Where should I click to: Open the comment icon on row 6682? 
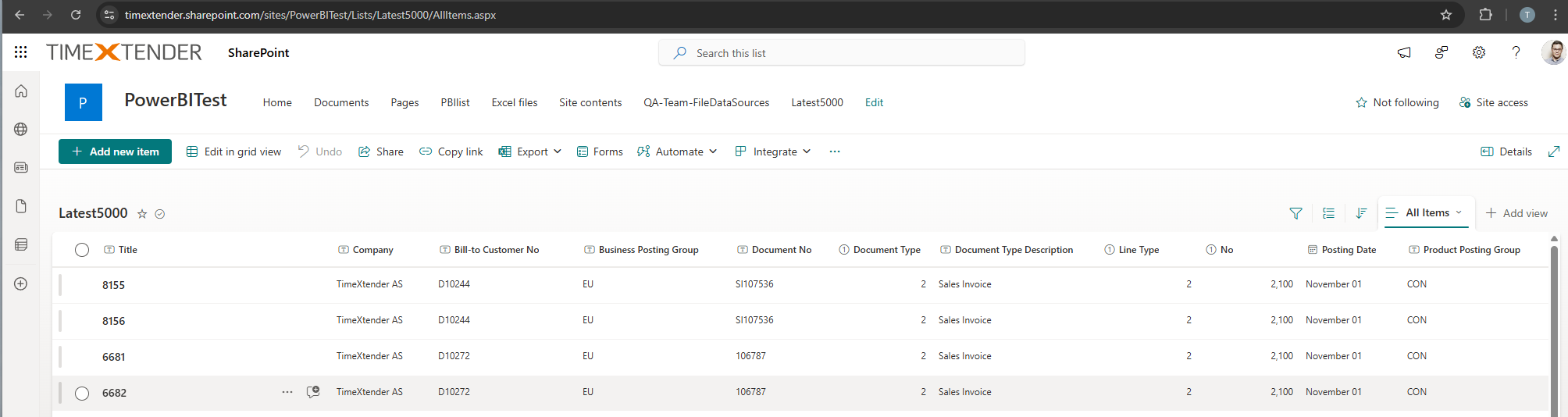click(313, 392)
